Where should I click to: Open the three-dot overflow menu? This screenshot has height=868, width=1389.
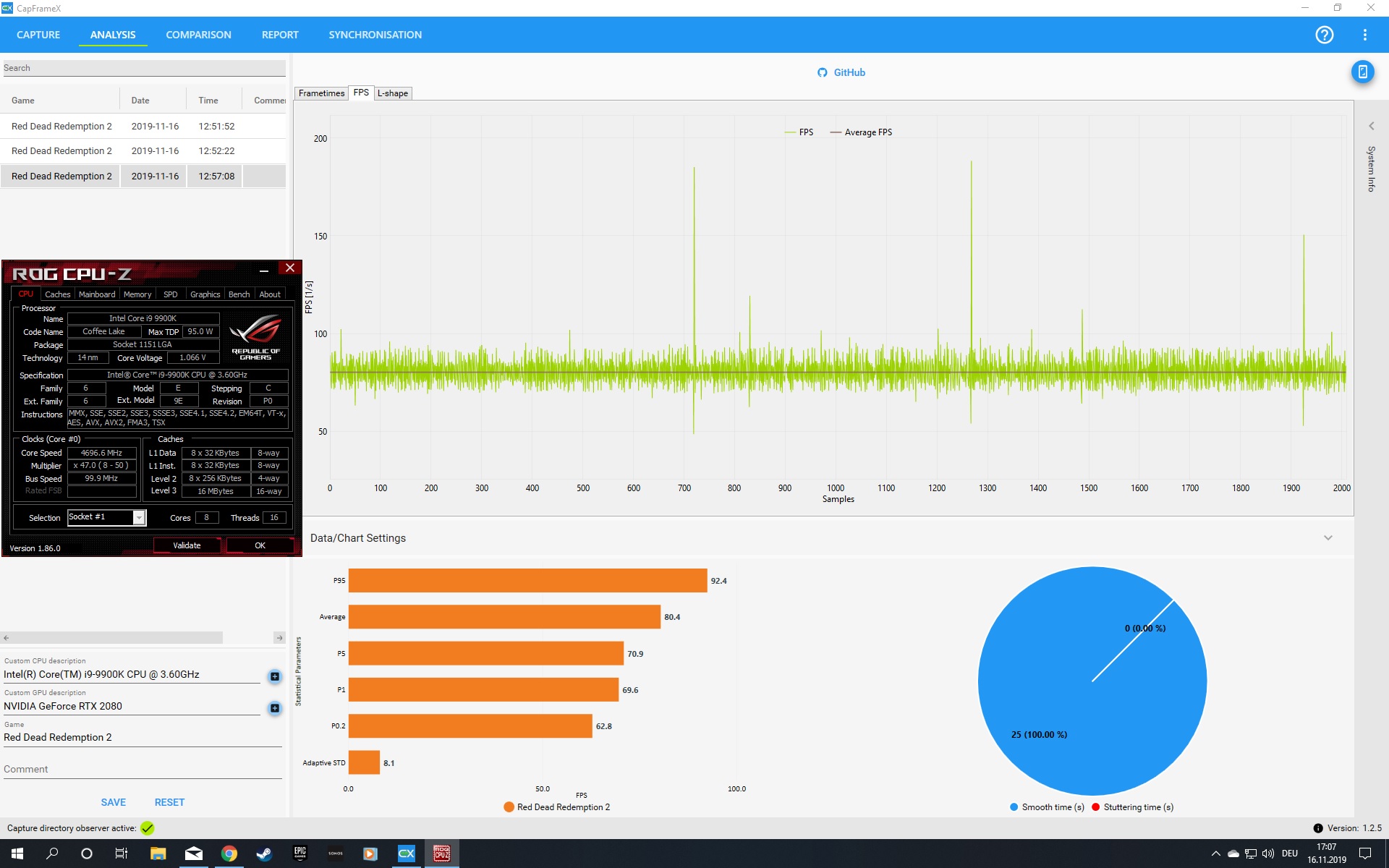tap(1364, 35)
